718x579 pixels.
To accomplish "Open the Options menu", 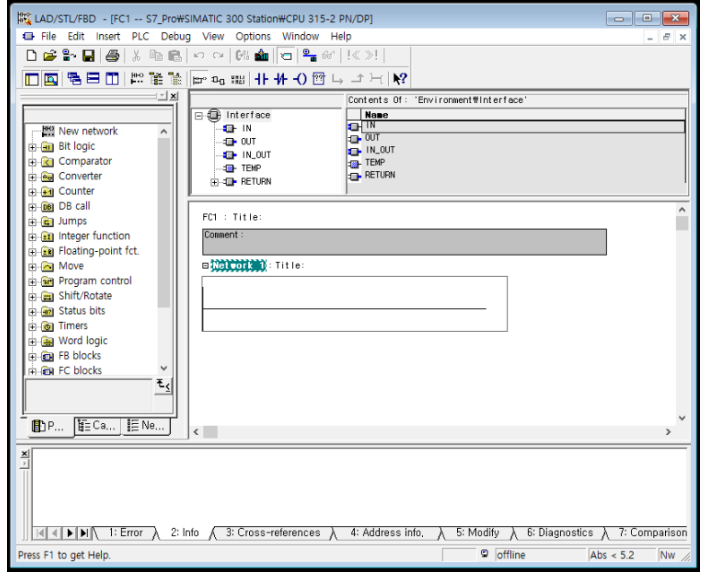I will pyautogui.click(x=253, y=37).
